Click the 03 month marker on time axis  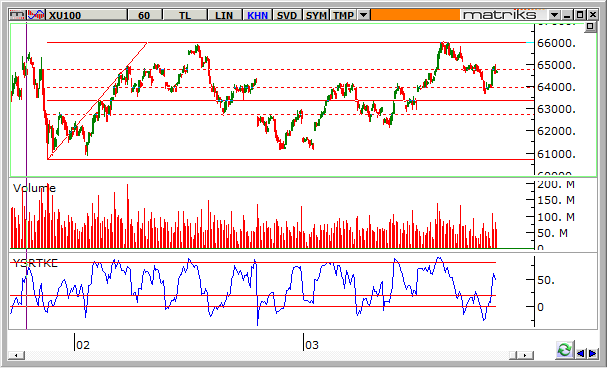pos(312,345)
